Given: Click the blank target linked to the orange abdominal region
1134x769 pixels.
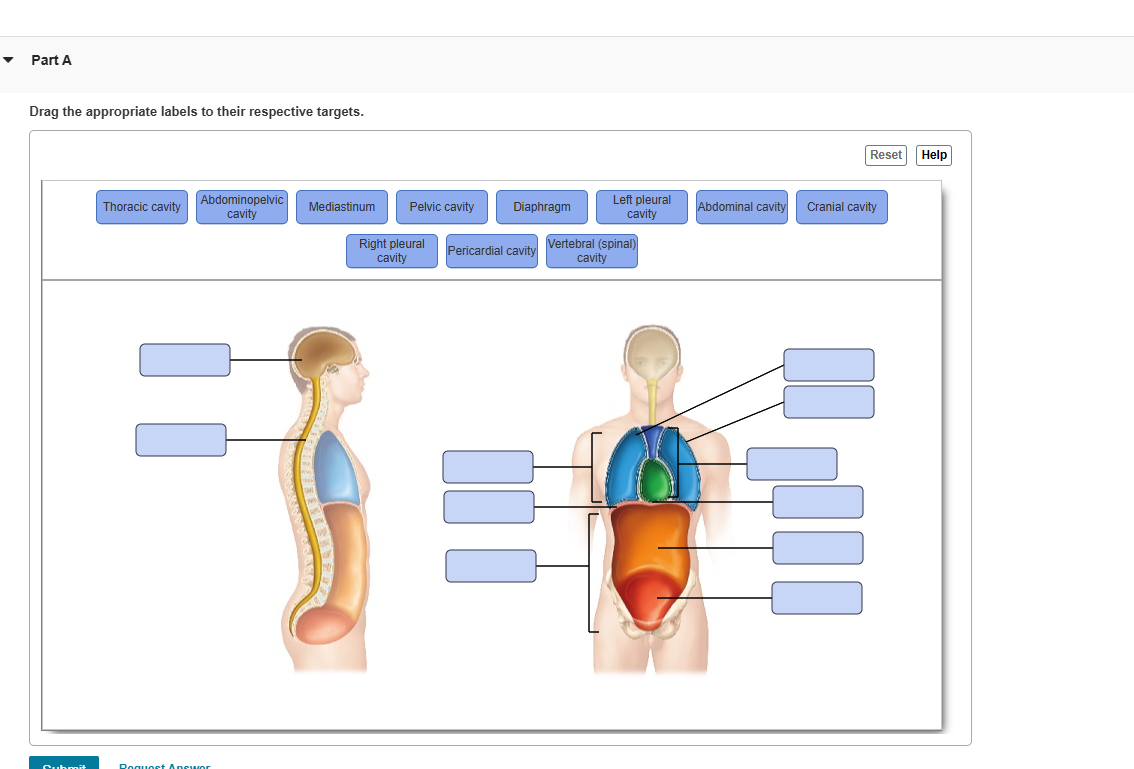Looking at the screenshot, I should coord(818,548).
